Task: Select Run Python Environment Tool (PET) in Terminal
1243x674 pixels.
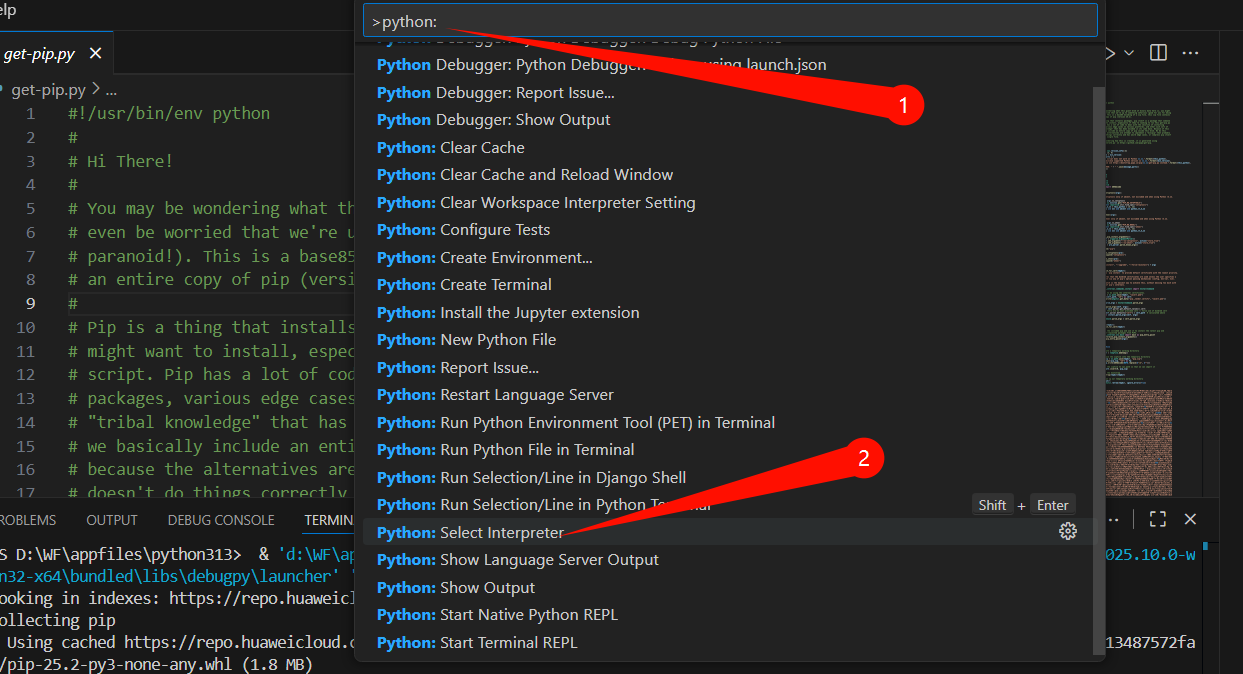Action: tap(730, 422)
